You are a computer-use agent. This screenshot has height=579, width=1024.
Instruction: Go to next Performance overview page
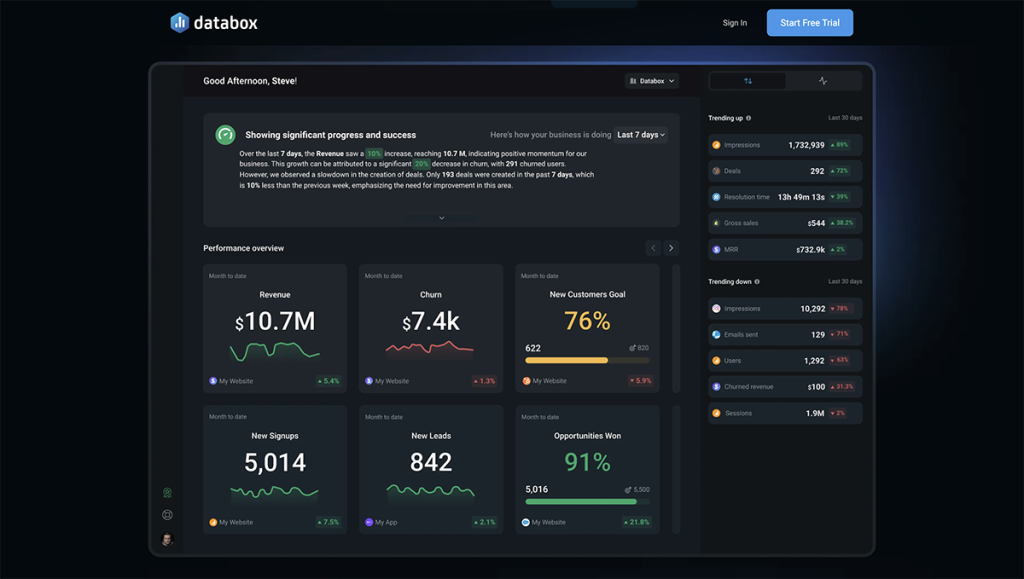click(x=671, y=248)
